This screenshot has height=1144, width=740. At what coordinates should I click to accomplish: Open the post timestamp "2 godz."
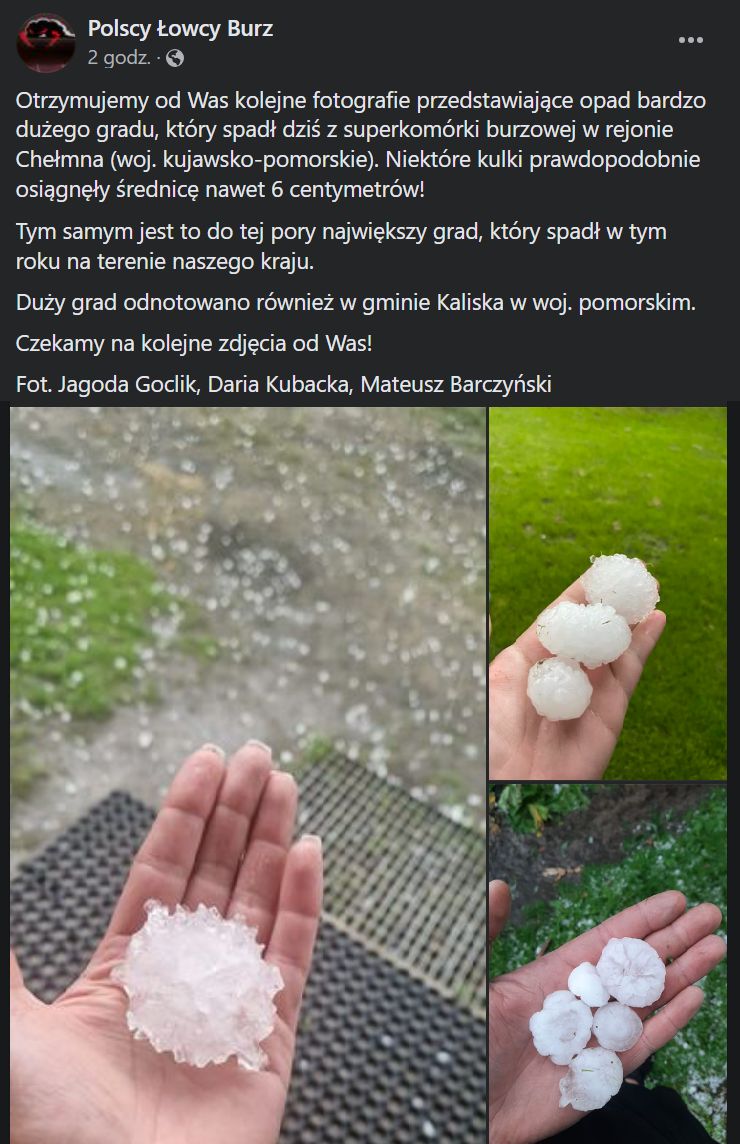click(119, 58)
